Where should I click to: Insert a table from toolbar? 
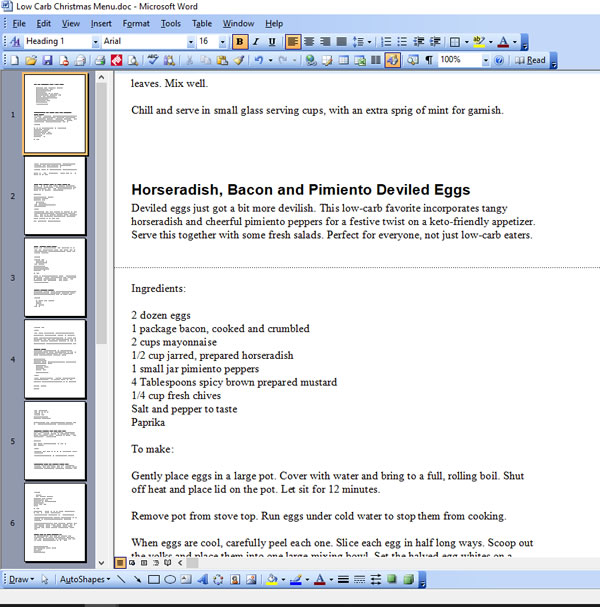[x=343, y=60]
